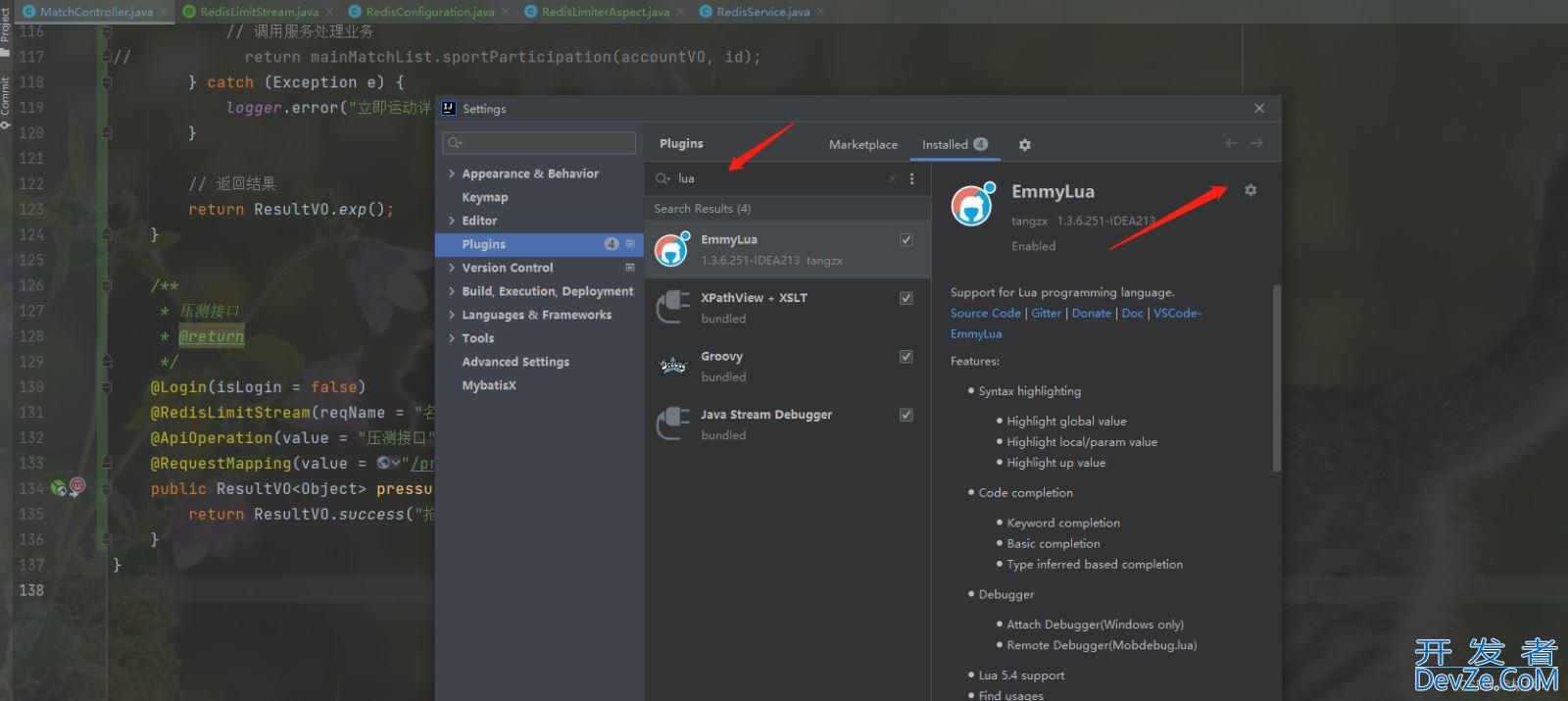
Task: Expand Build, Execution, Deployment node
Action: click(452, 291)
